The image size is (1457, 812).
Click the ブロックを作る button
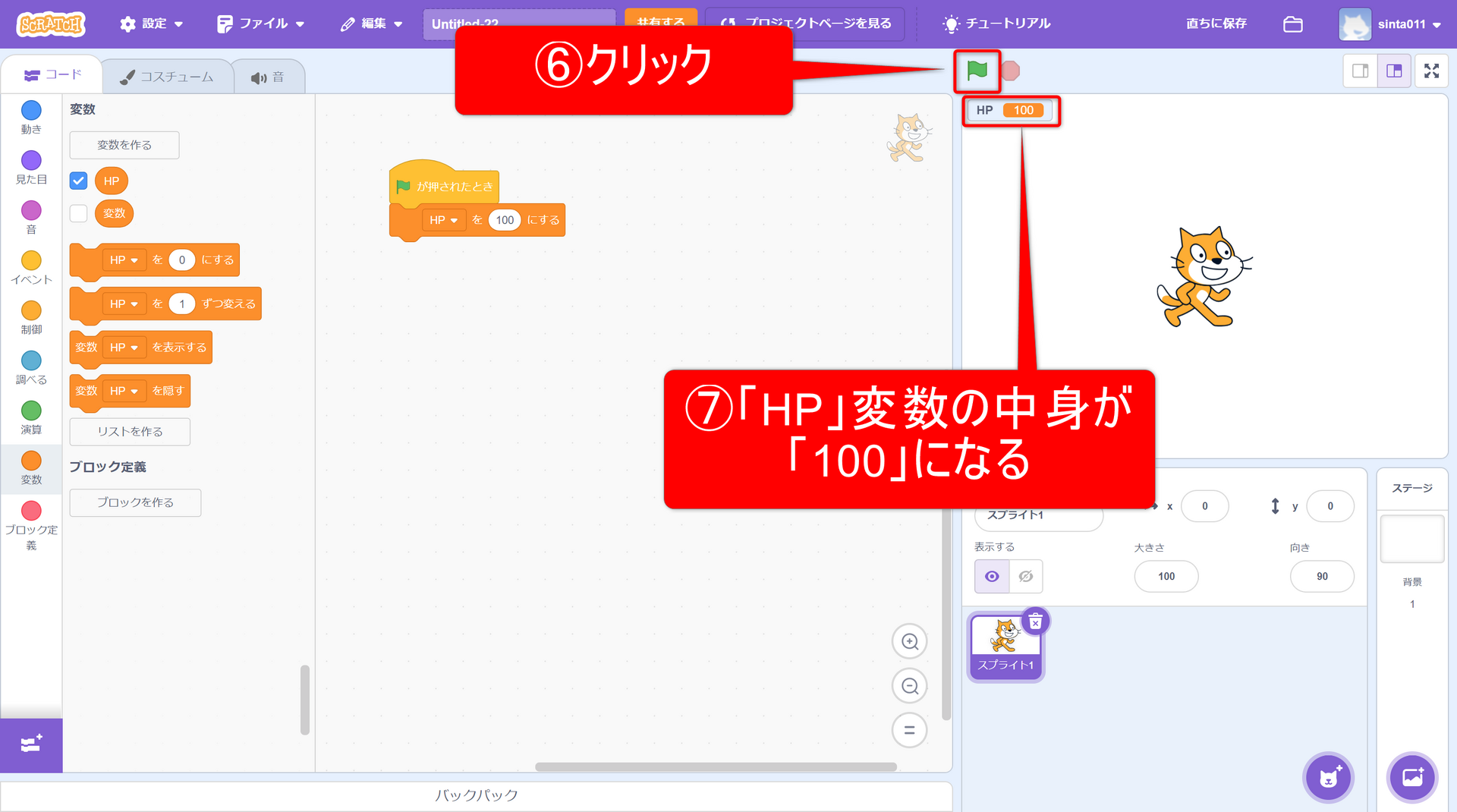pos(135,502)
